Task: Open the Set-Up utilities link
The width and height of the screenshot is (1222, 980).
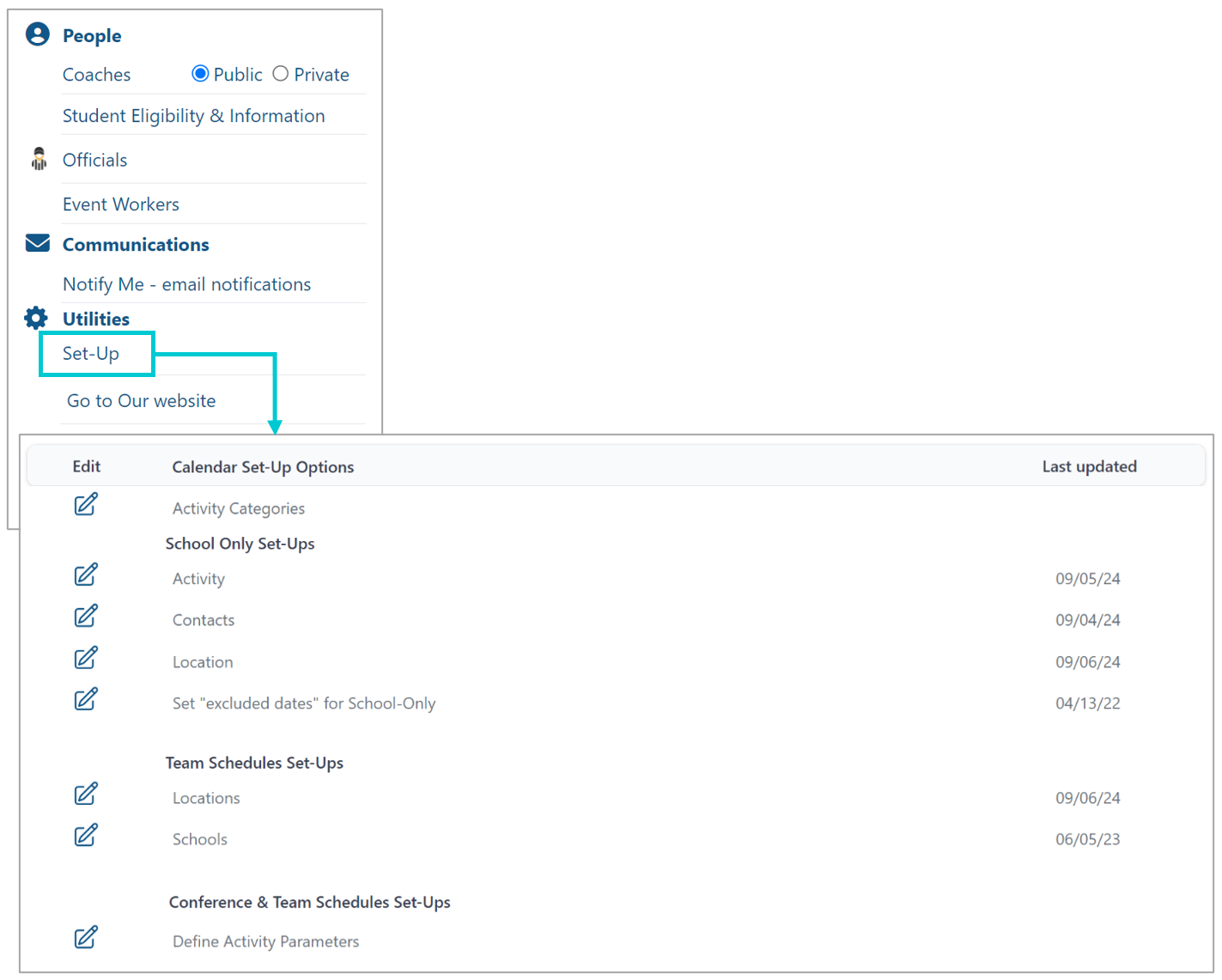Action: pyautogui.click(x=91, y=354)
